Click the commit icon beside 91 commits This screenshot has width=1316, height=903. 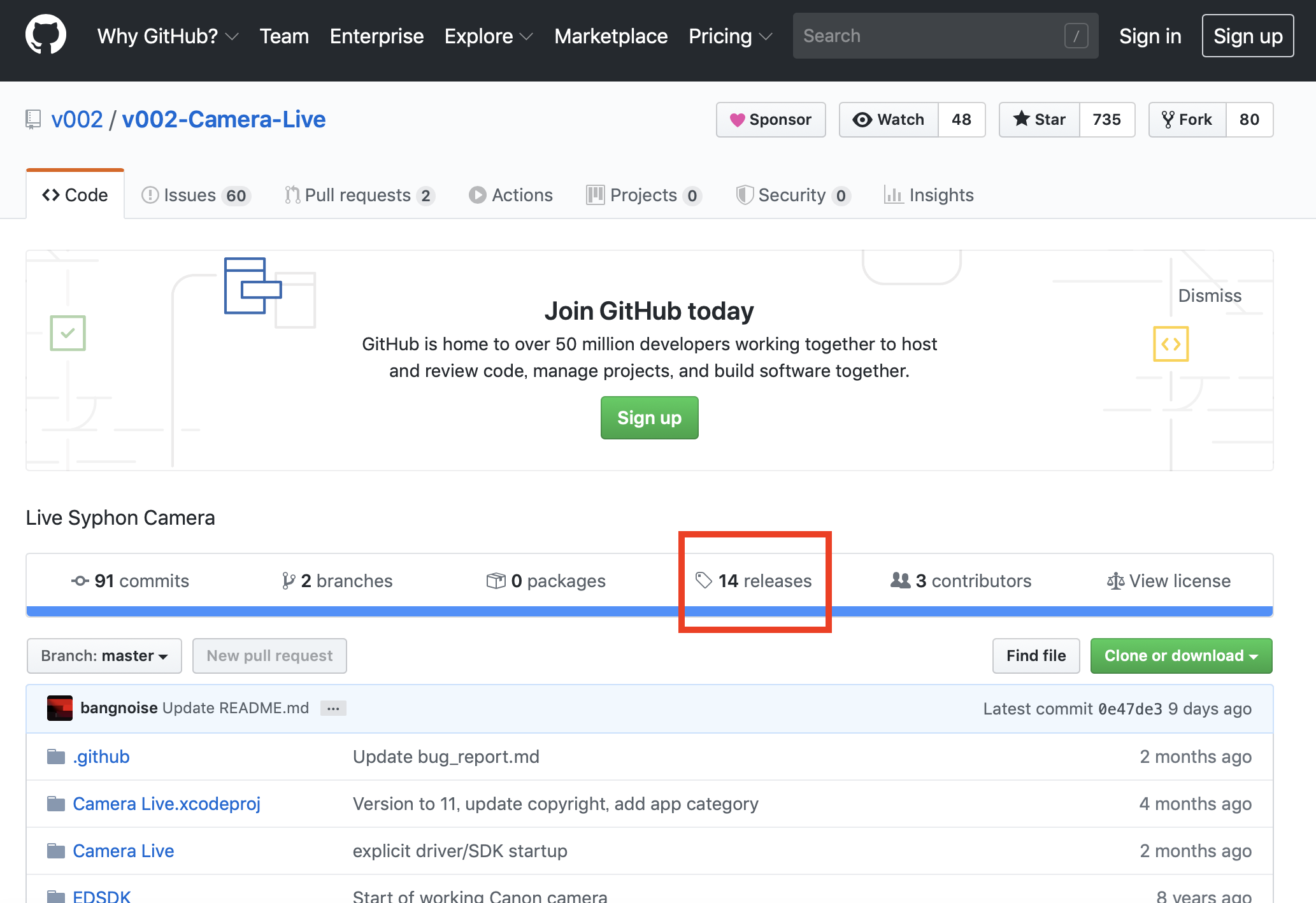click(x=80, y=581)
